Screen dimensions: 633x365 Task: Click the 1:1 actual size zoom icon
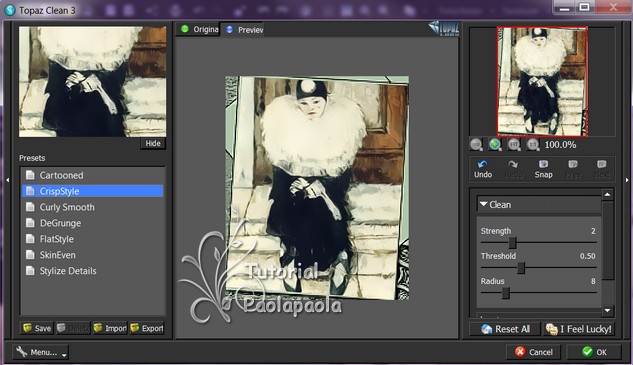[x=533, y=144]
